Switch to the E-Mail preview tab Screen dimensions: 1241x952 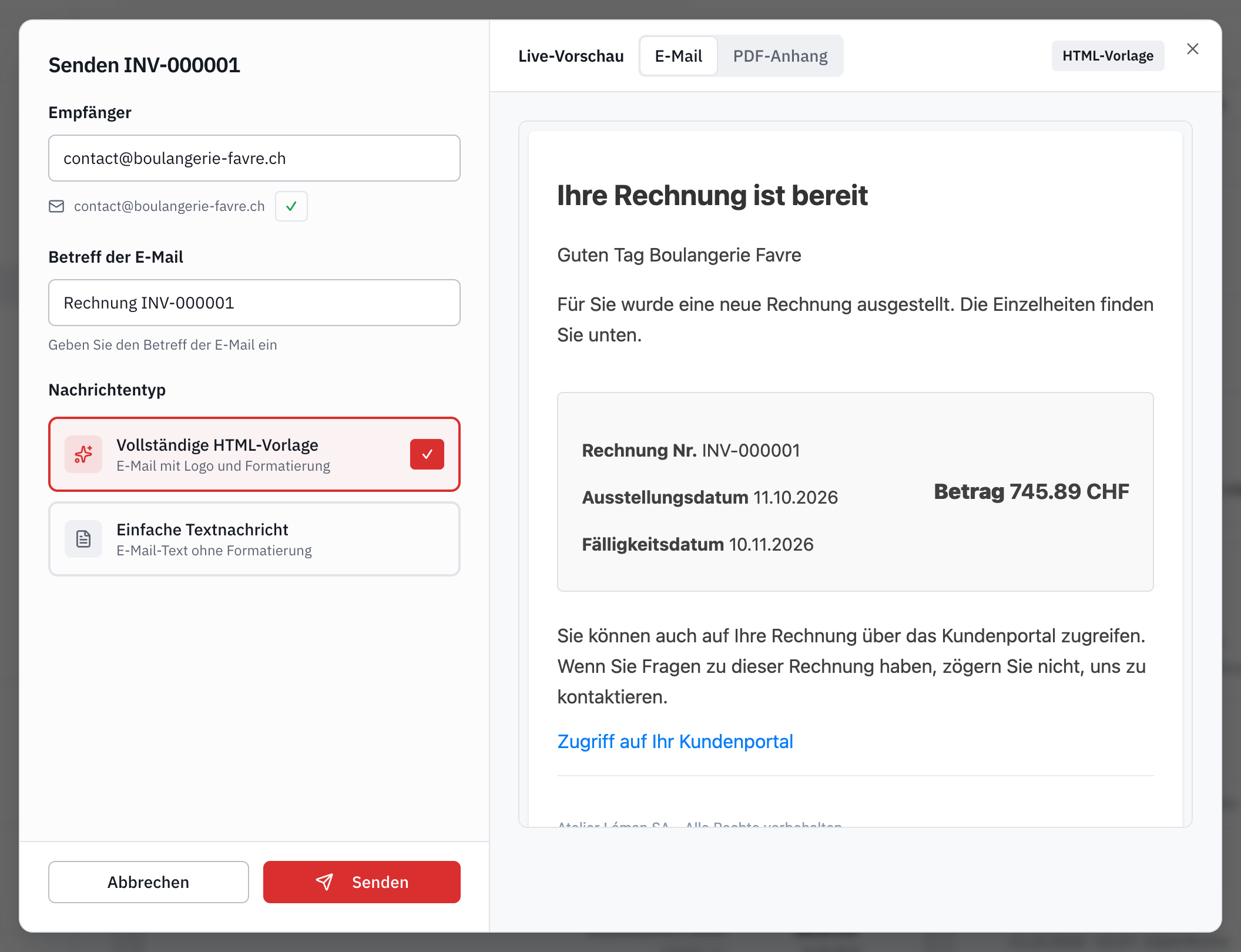point(679,56)
